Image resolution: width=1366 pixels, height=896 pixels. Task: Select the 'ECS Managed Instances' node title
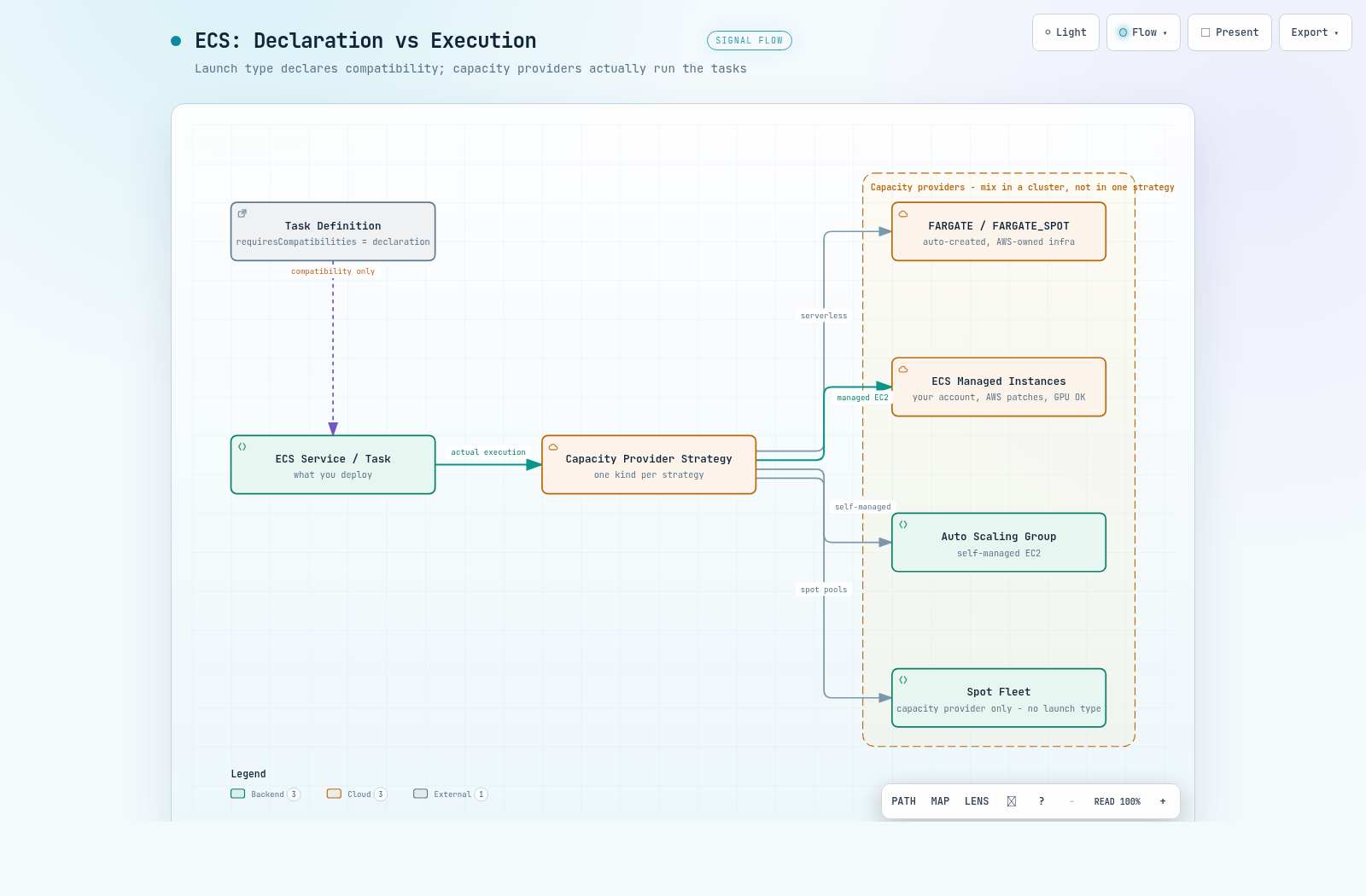point(999,381)
